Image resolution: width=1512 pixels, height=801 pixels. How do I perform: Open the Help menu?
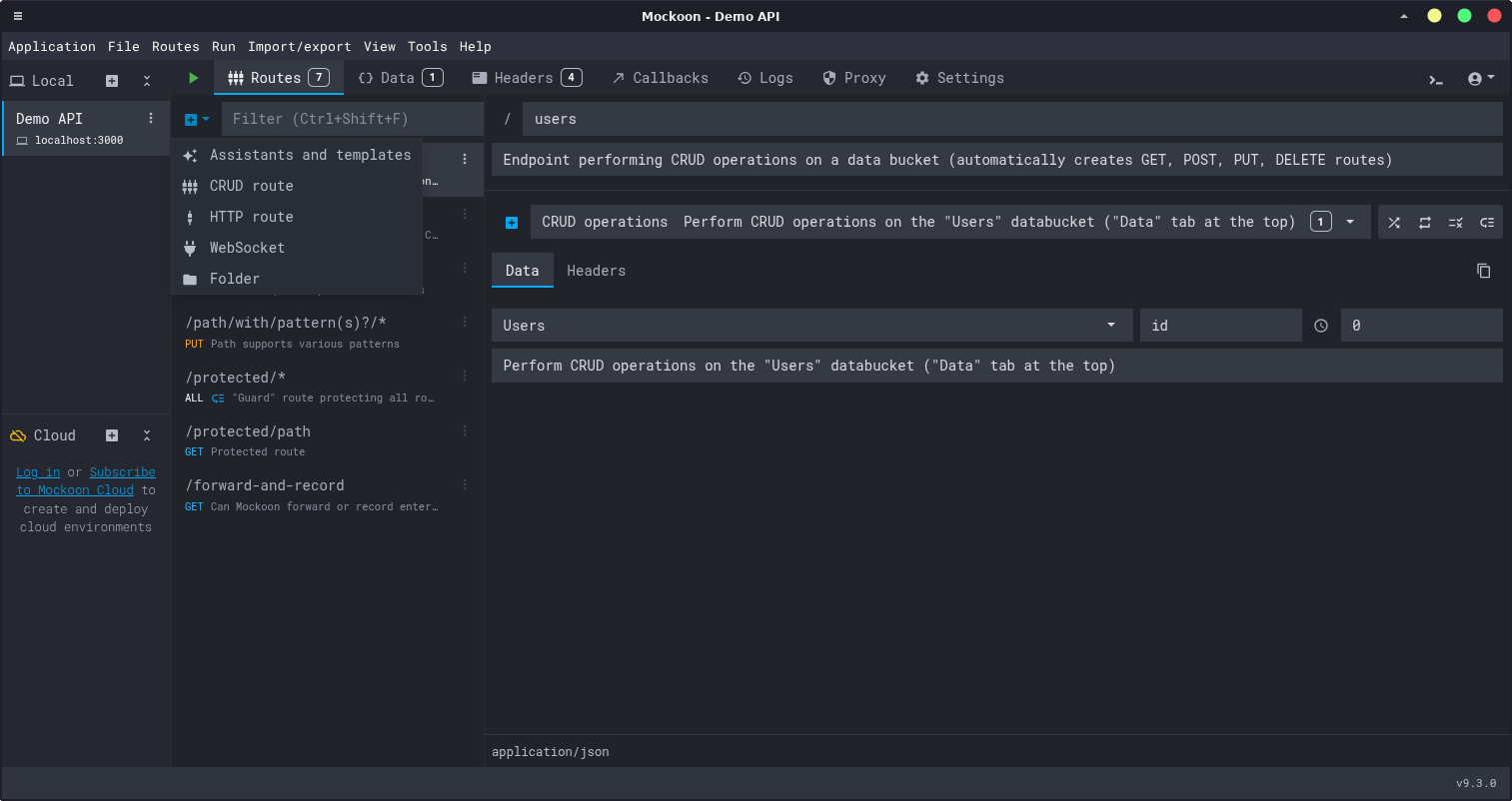click(476, 46)
